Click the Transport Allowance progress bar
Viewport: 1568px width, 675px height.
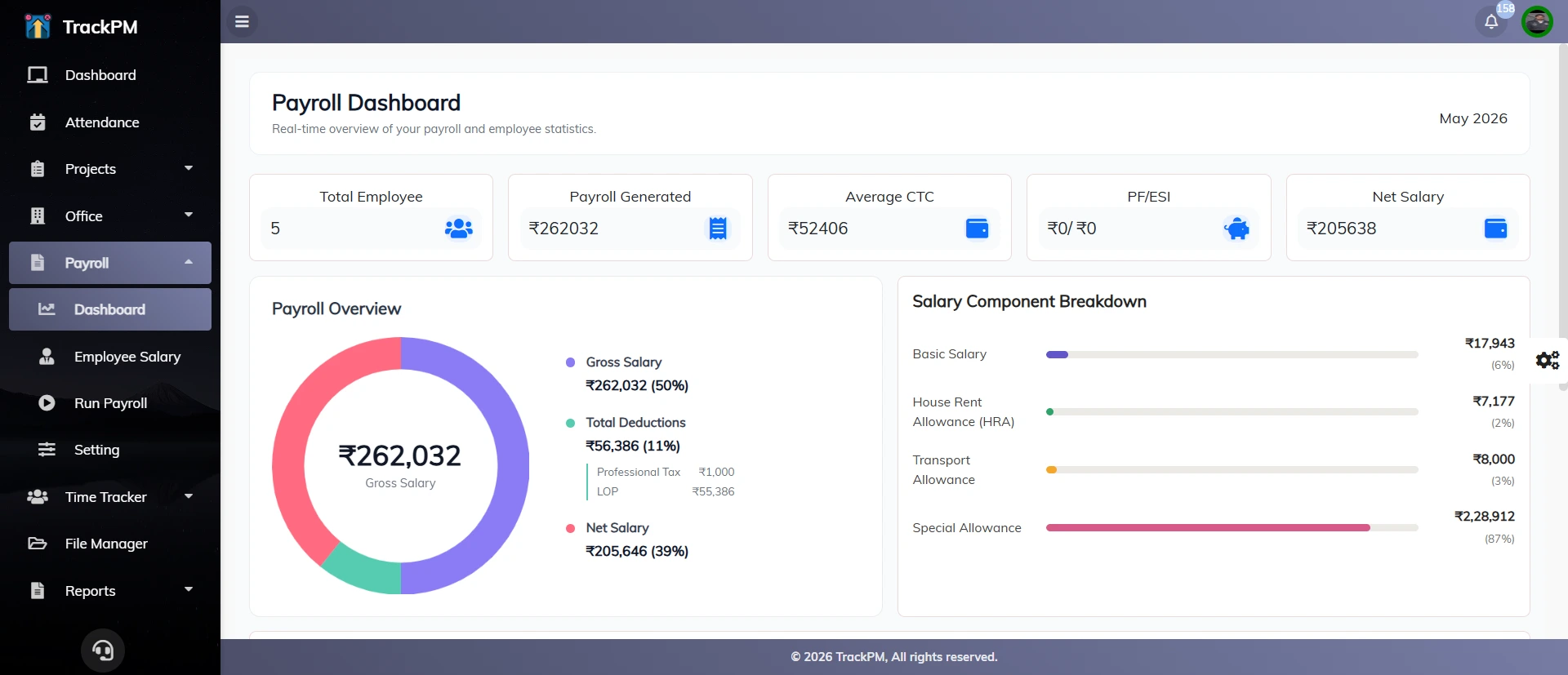1232,470
